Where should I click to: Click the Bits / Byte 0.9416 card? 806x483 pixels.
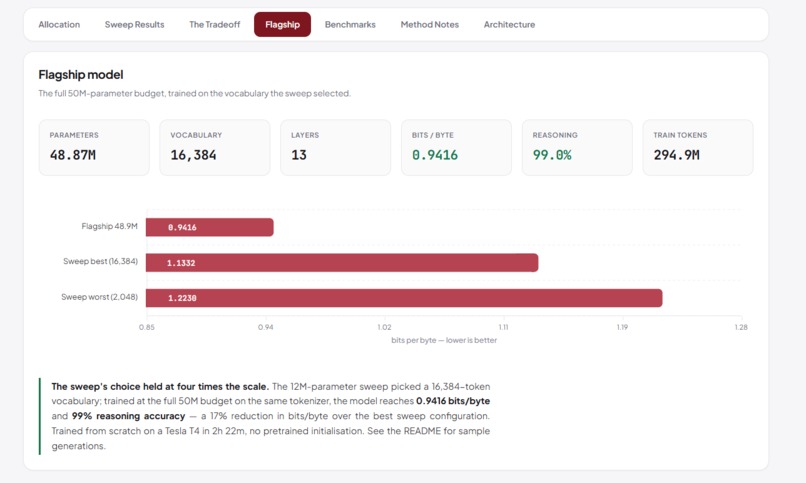click(456, 147)
